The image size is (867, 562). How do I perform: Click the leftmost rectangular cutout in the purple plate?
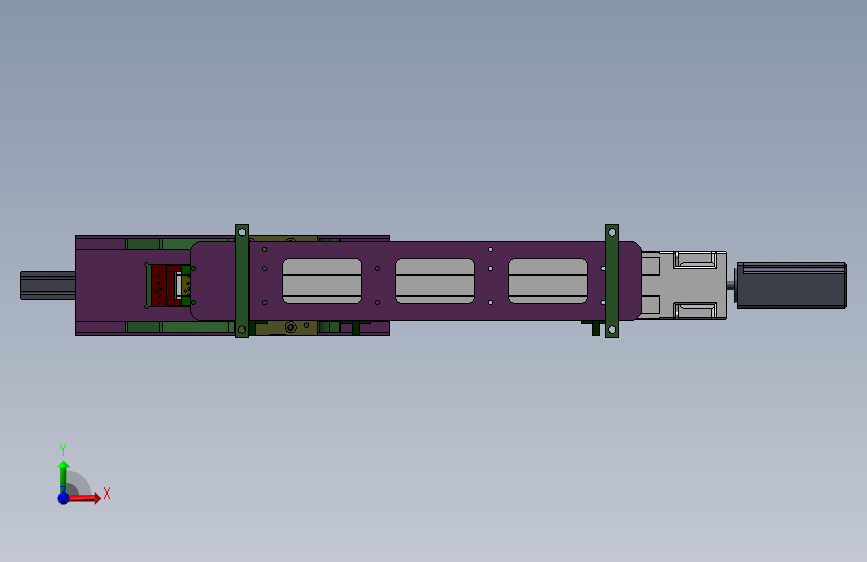pyautogui.click(x=322, y=281)
